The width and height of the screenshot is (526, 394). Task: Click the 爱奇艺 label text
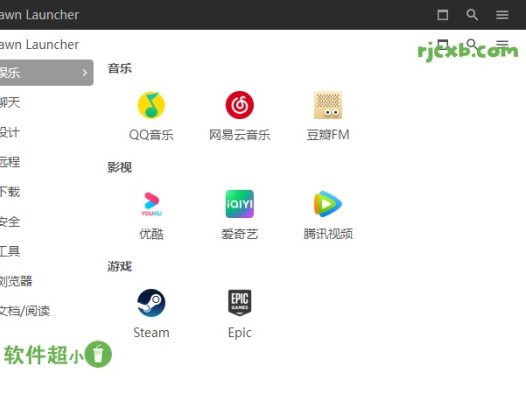[x=240, y=234]
